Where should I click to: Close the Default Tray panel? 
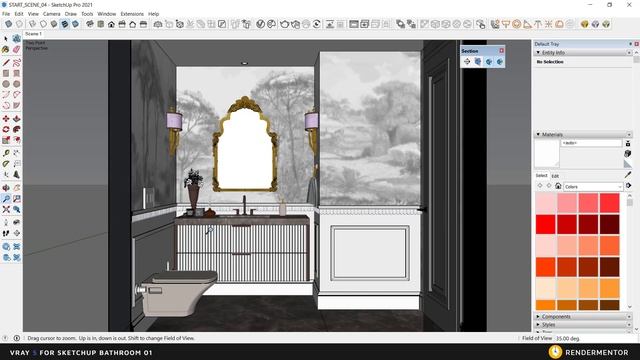pos(636,44)
